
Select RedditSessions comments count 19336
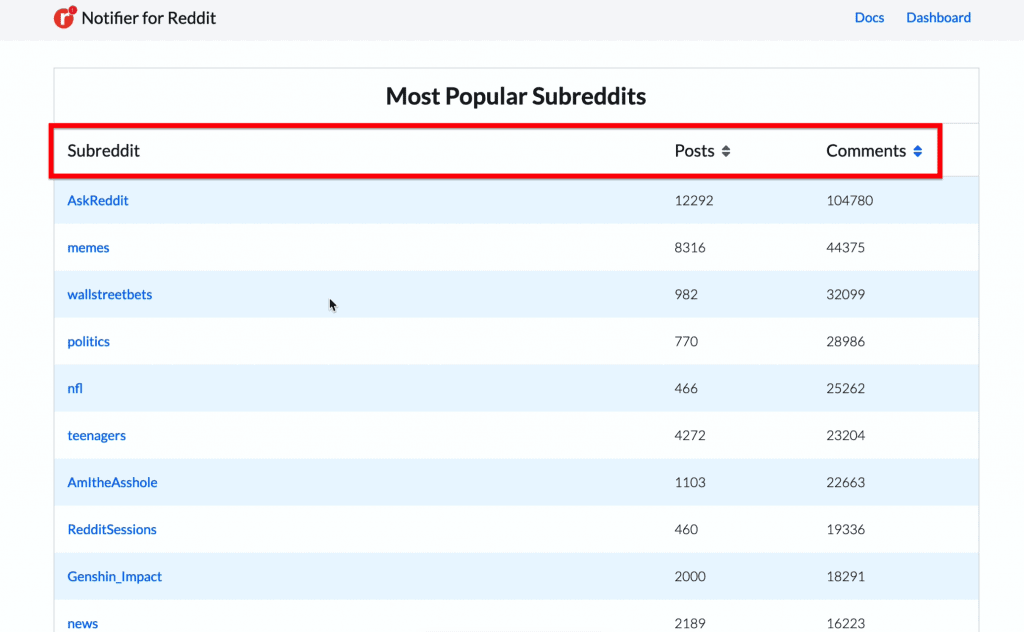click(846, 529)
